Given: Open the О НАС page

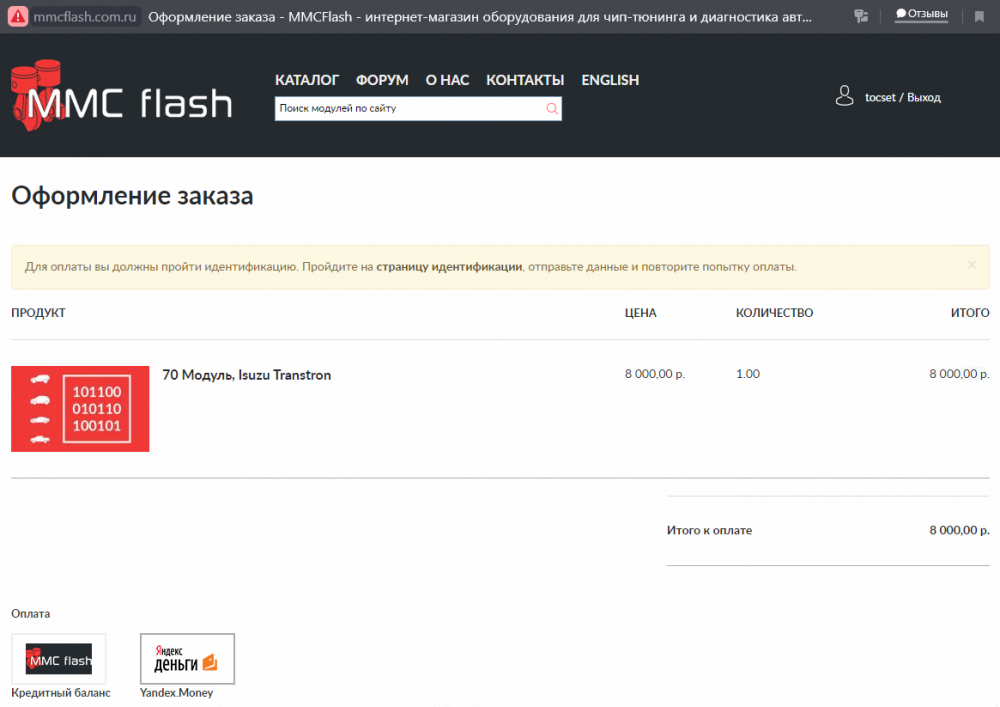Looking at the screenshot, I should click(447, 80).
